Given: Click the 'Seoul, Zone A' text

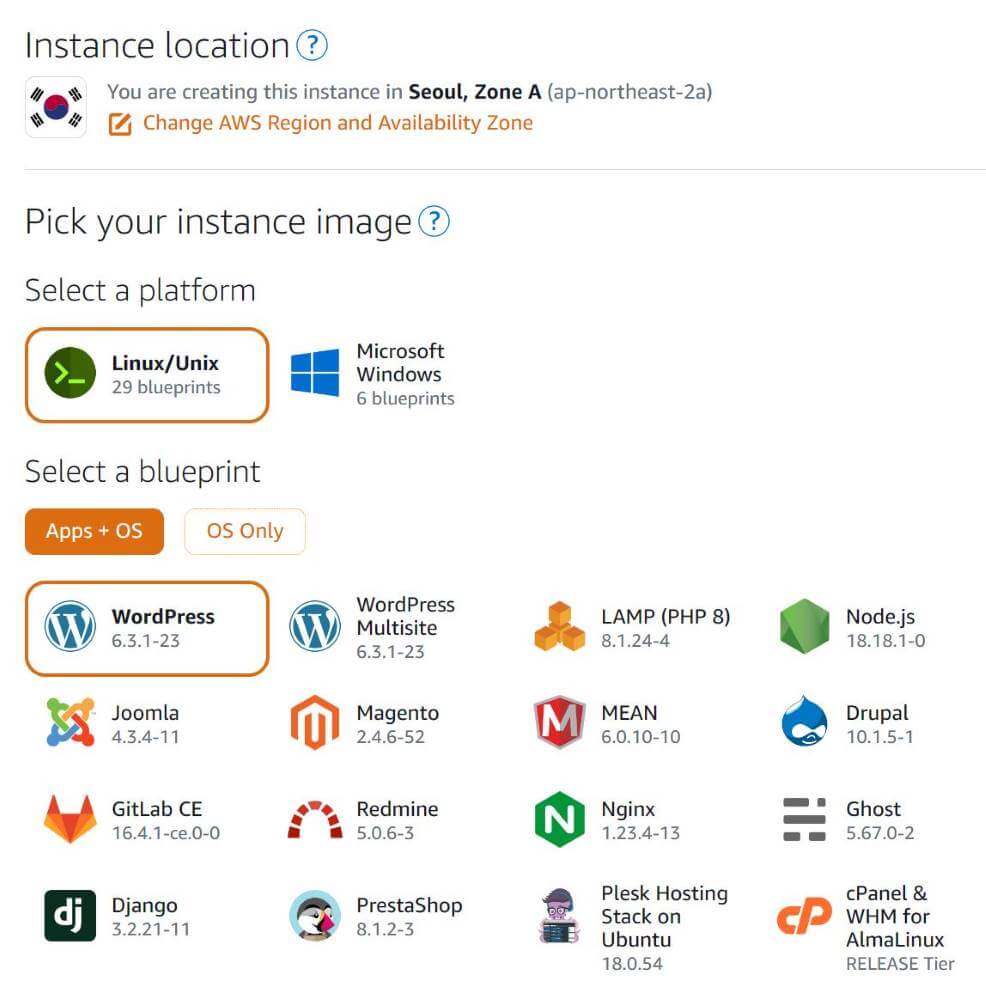Looking at the screenshot, I should pos(475,92).
